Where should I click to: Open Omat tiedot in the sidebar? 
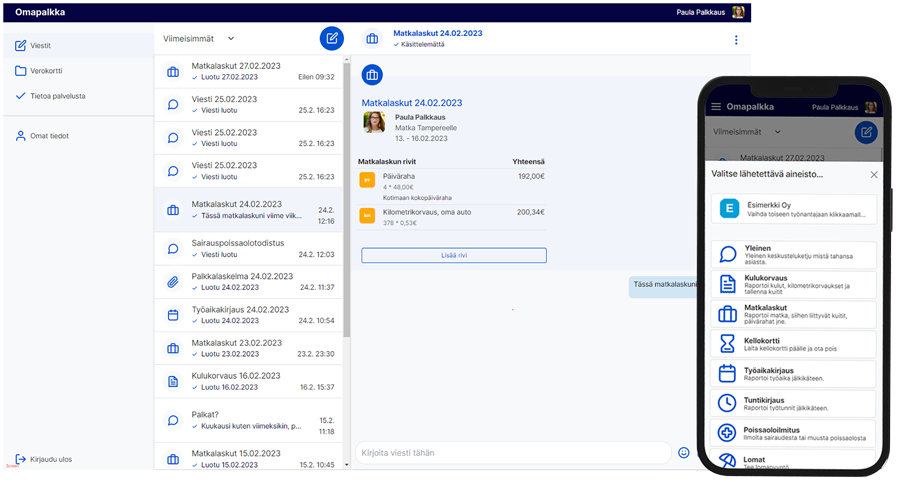tap(79, 136)
